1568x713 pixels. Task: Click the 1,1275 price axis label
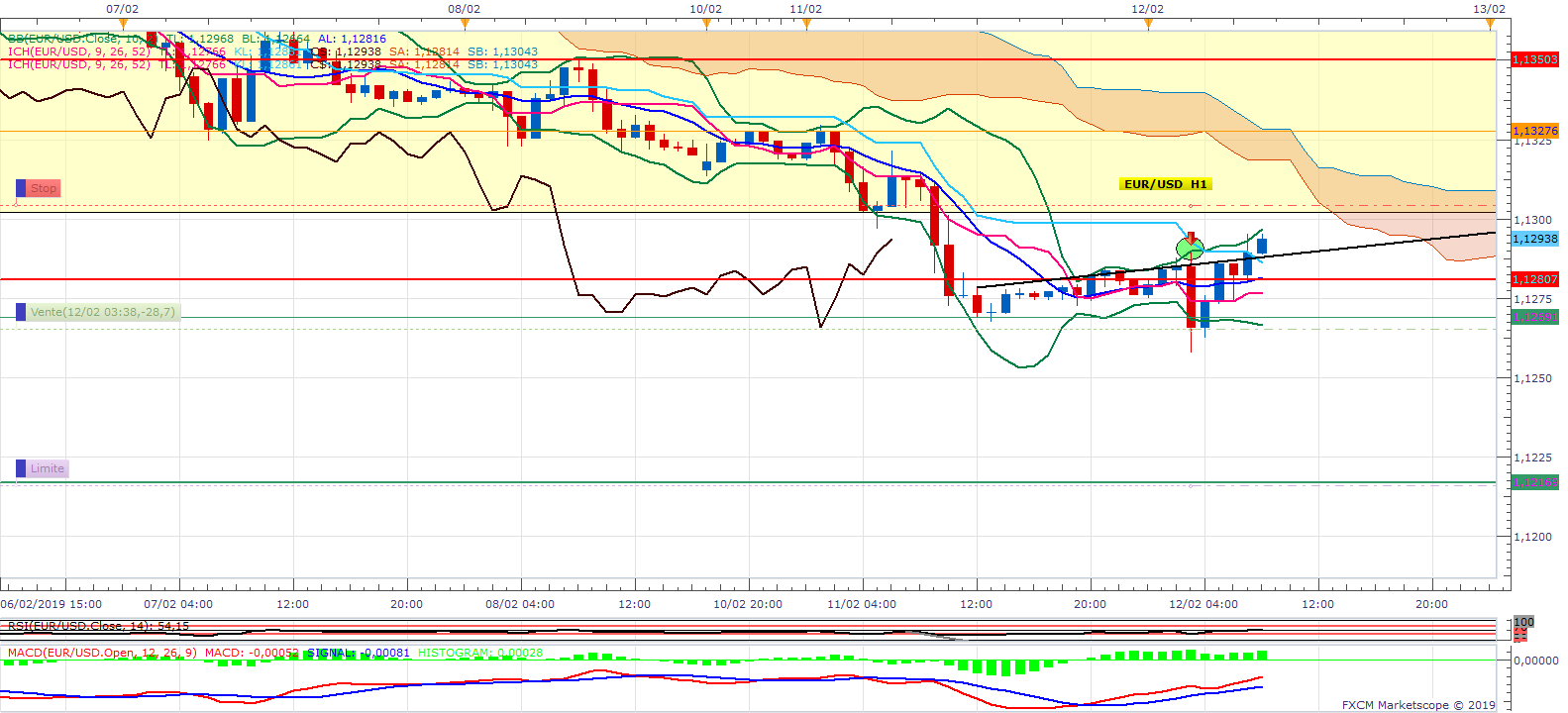(x=1532, y=299)
